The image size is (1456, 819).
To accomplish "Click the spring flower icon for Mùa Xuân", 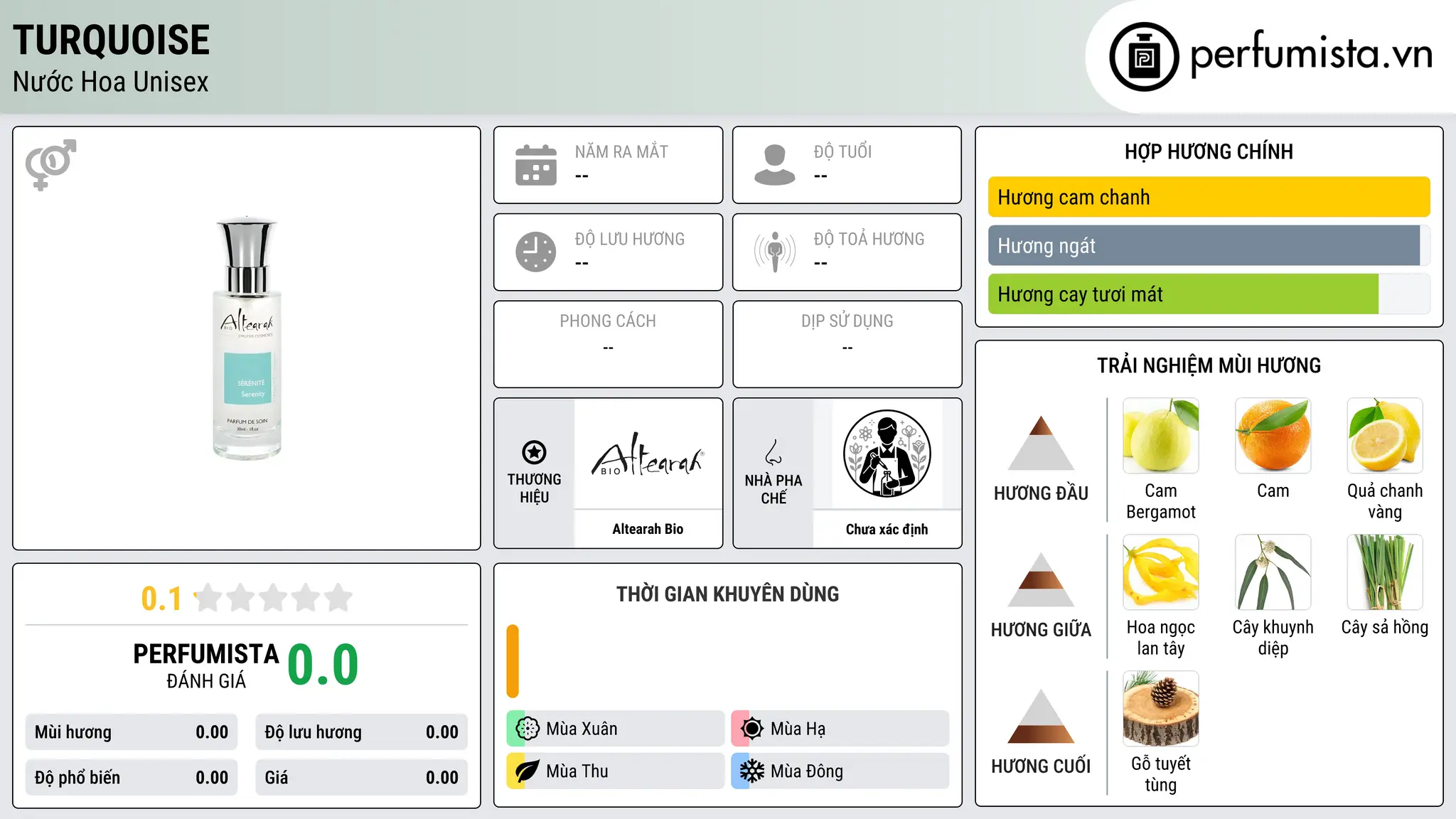I will [528, 729].
